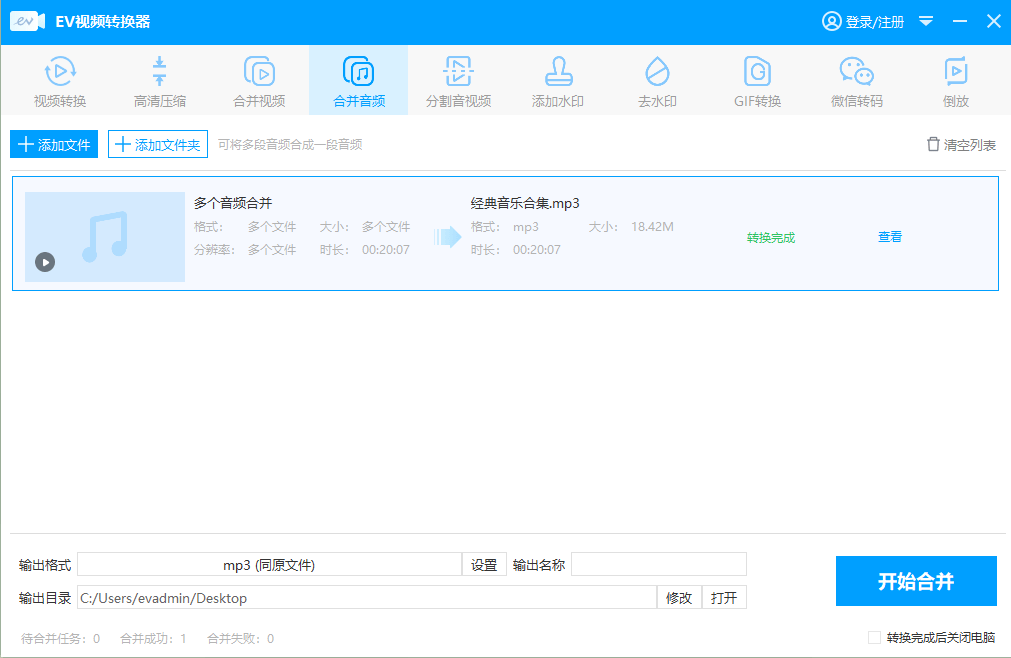Click 修改 to change output directory
This screenshot has width=1011, height=658.
coord(680,597)
